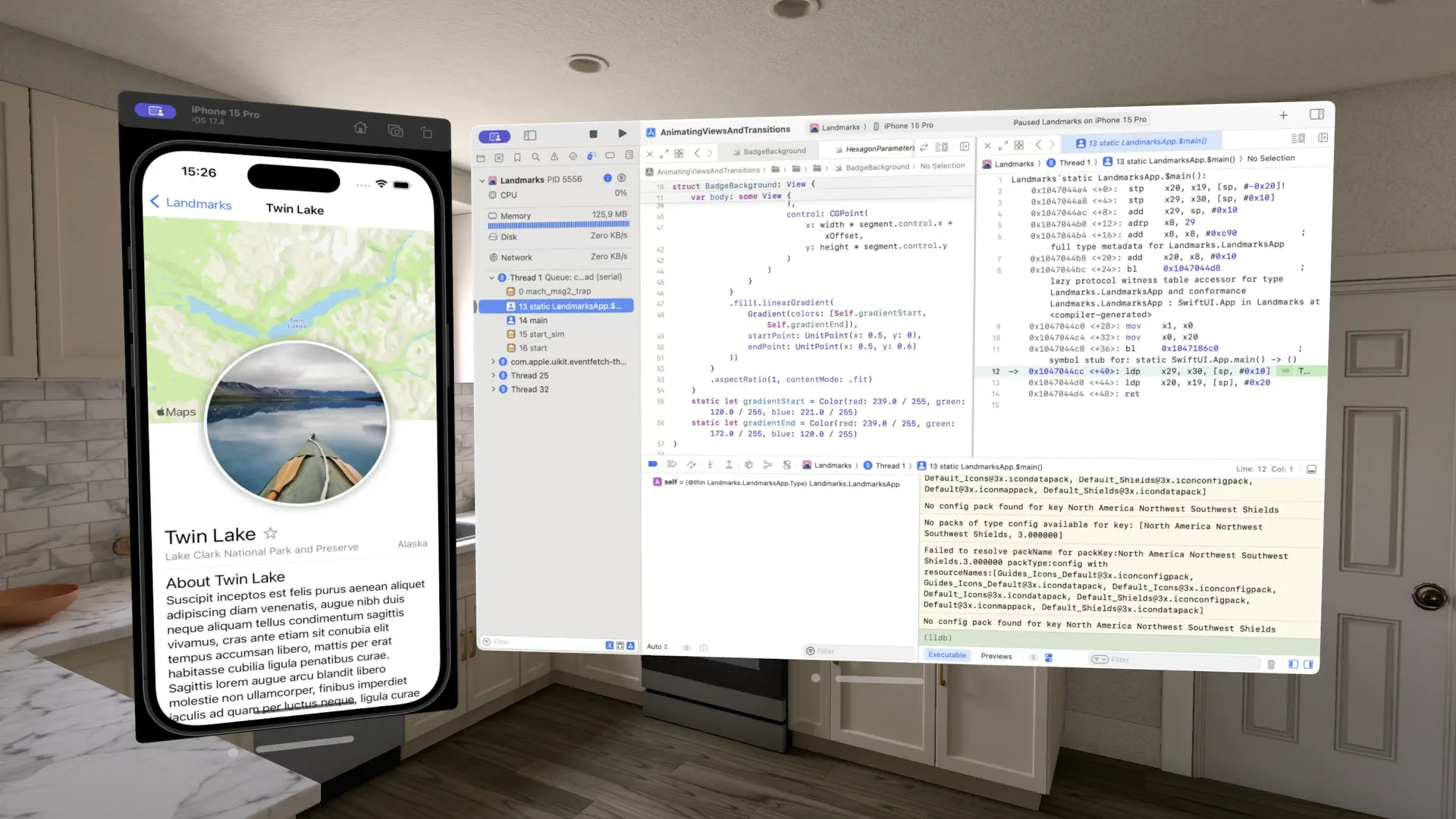The width and height of the screenshot is (1456, 819).
Task: Clear the console output with the trash button
Action: pyautogui.click(x=1271, y=664)
